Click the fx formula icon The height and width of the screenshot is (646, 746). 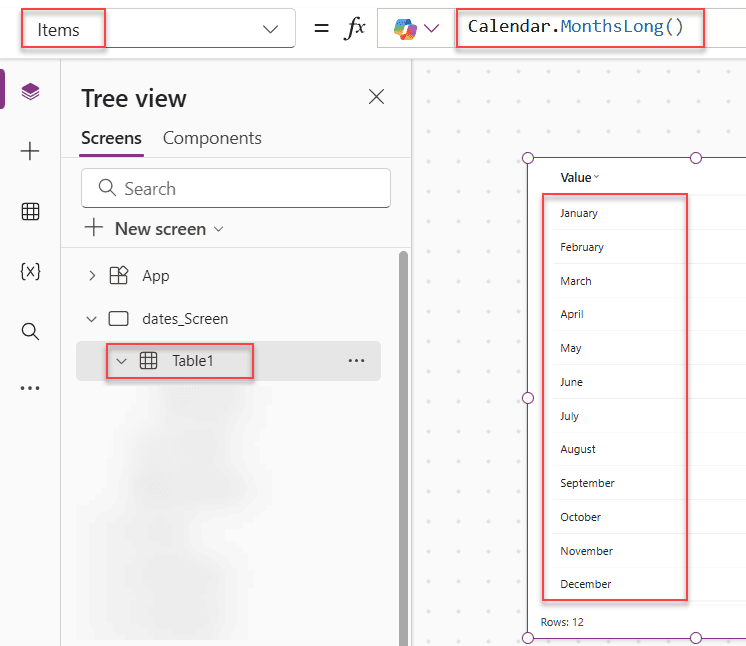354,28
